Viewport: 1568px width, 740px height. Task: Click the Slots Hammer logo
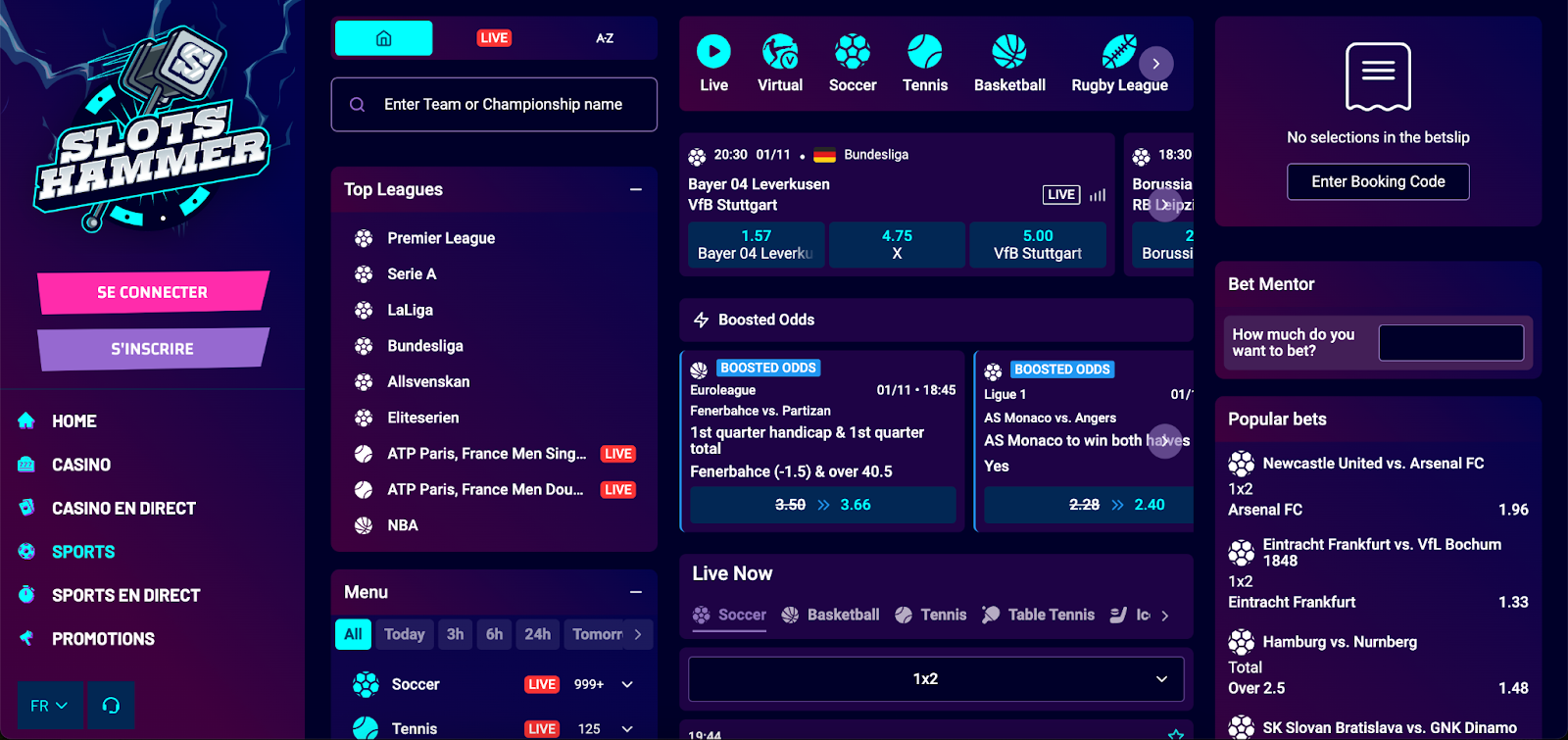[152, 127]
